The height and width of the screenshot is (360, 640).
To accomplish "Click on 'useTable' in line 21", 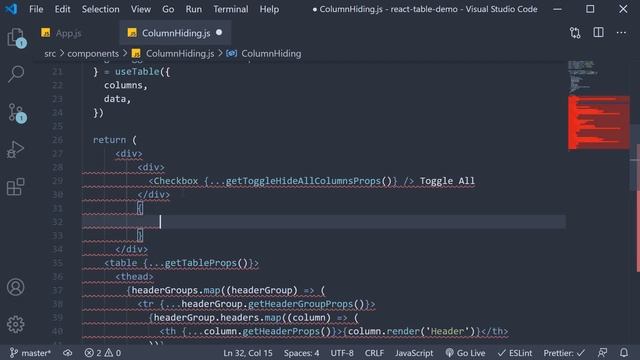I will [137, 71].
